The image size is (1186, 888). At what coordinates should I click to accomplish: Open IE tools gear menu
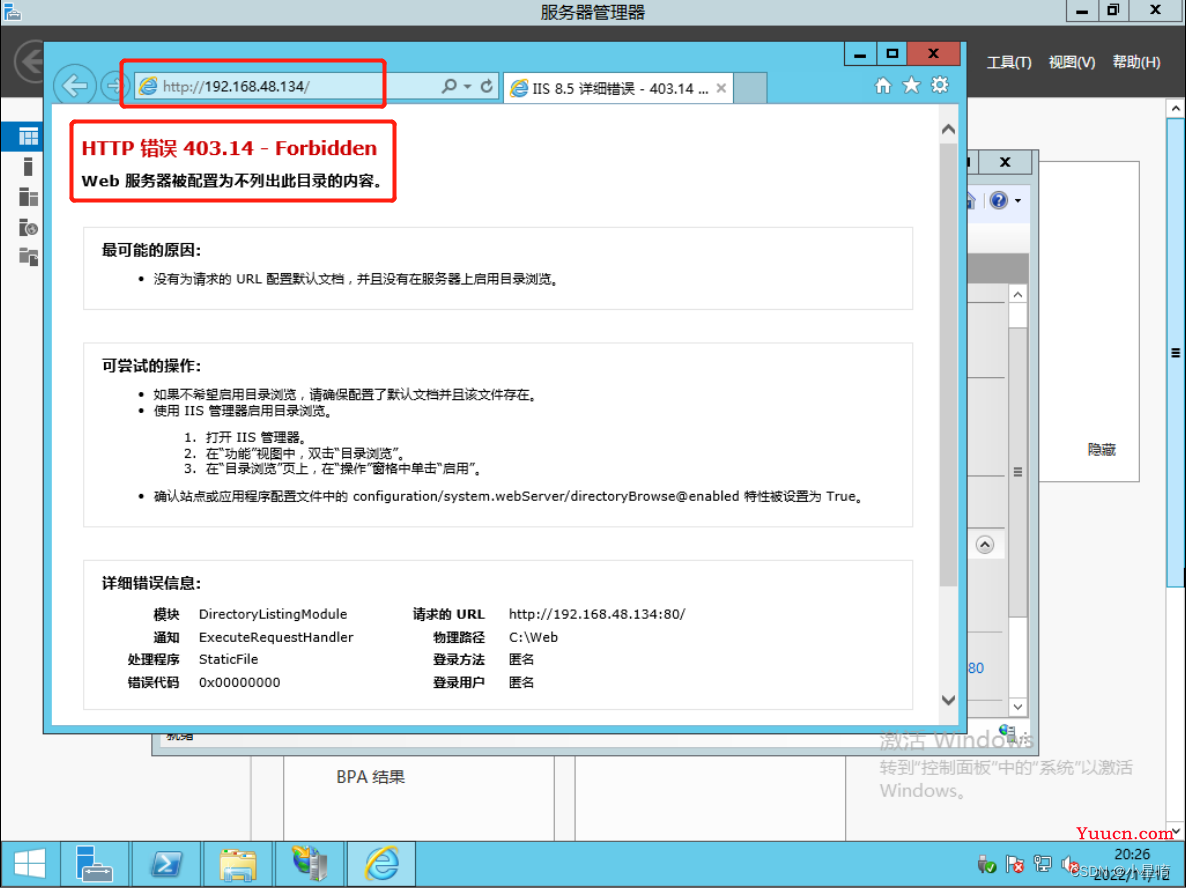click(x=939, y=85)
